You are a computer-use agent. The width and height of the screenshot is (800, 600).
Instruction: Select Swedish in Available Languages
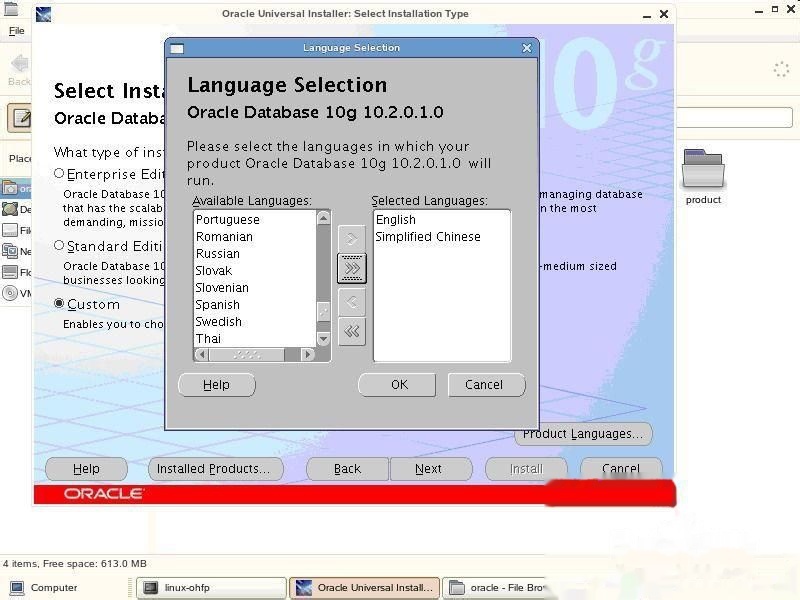coord(255,321)
